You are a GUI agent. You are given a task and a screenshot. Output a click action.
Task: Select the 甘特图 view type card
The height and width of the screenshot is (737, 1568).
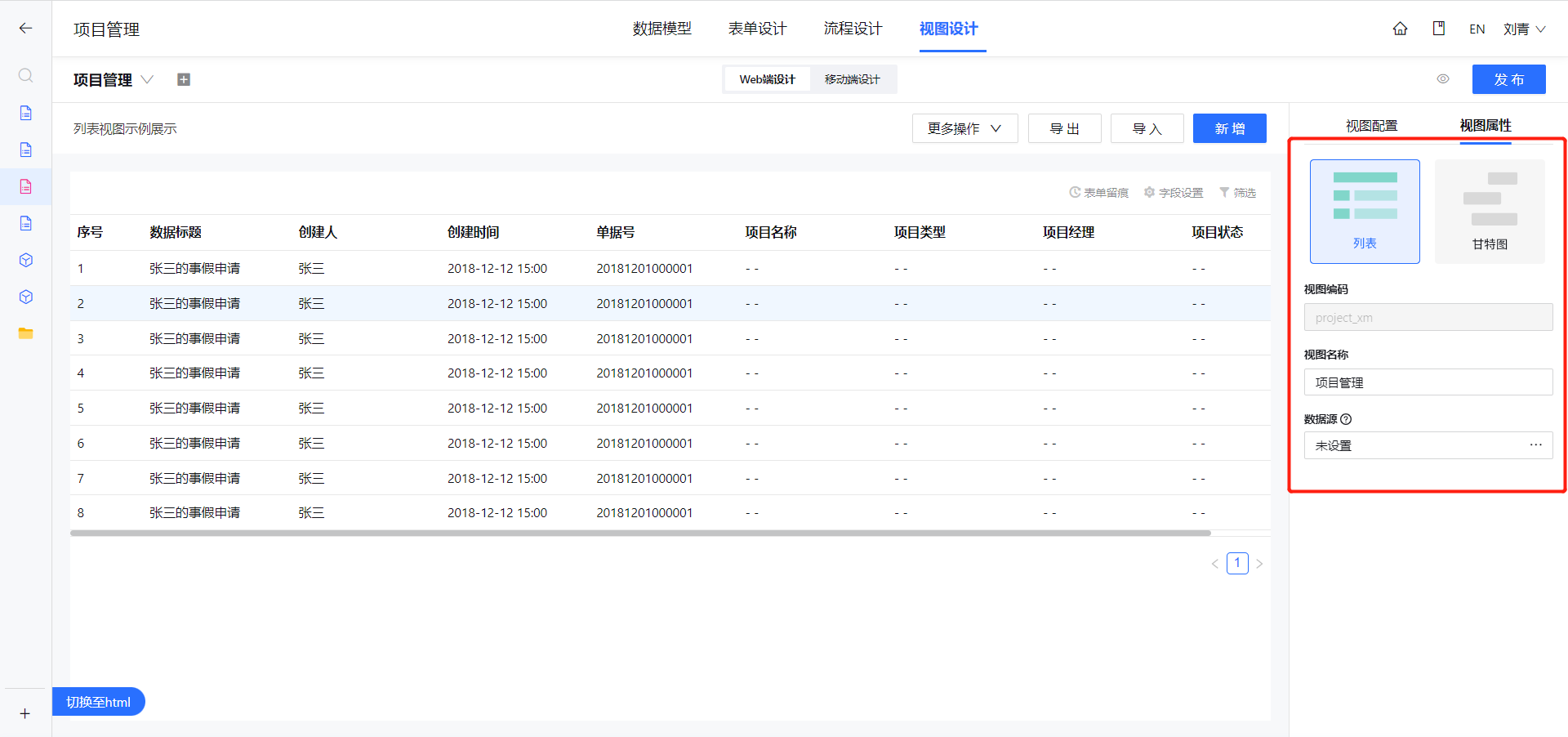click(1490, 212)
